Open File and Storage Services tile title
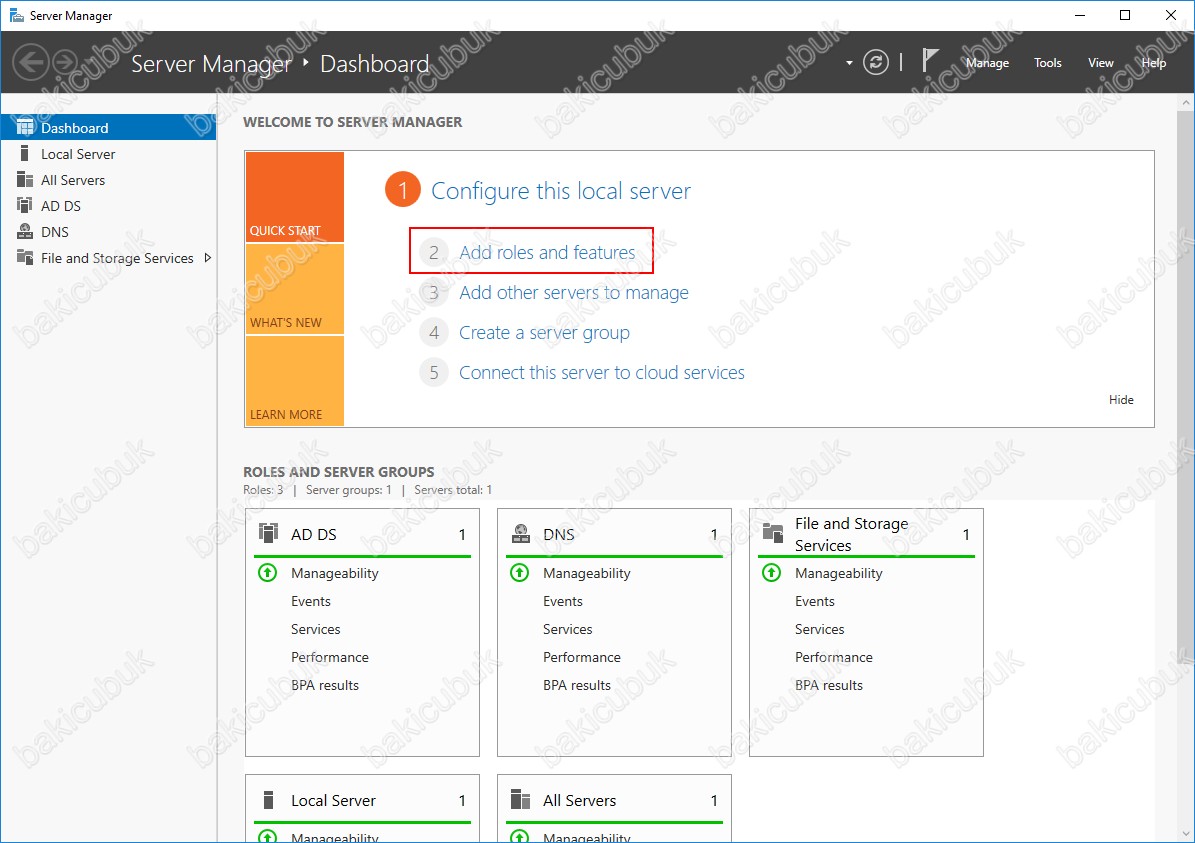Image resolution: width=1195 pixels, height=843 pixels. point(851,534)
